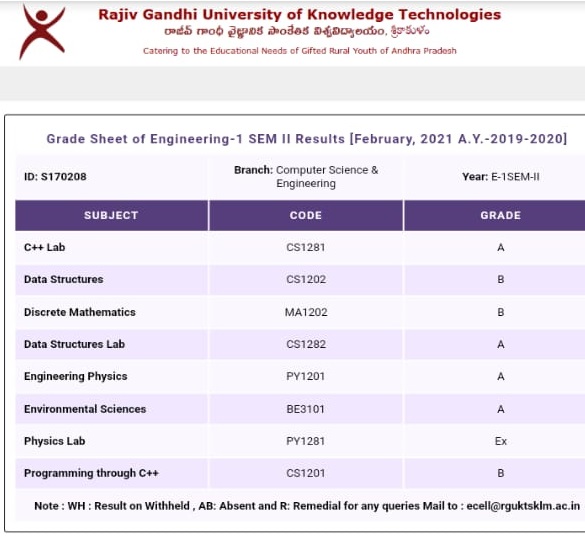The width and height of the screenshot is (585, 537).
Task: Select the Discrete Mathematics subject row
Action: coord(300,312)
